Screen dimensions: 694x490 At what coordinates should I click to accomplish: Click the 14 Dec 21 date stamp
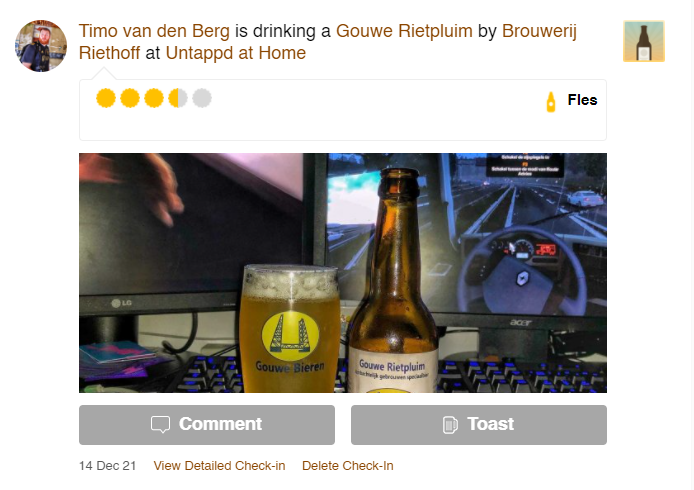107,466
